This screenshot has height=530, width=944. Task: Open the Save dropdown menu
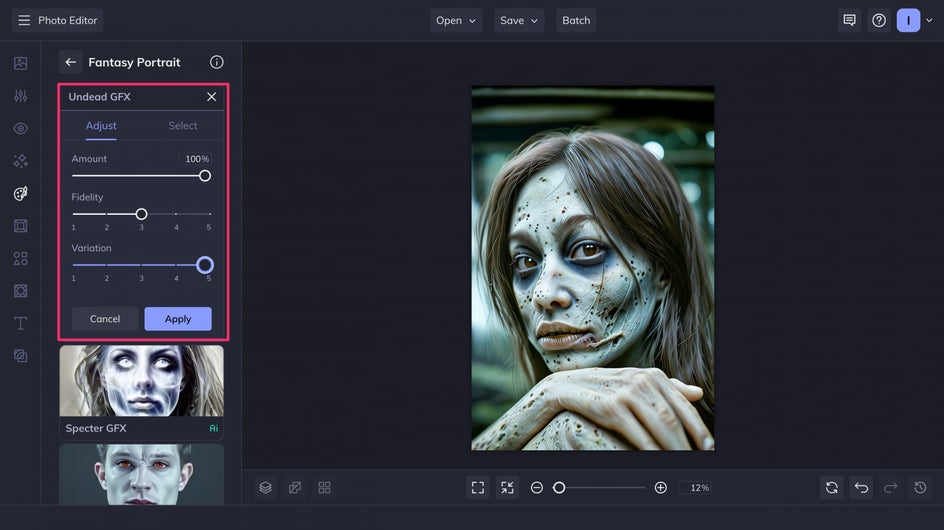tap(519, 20)
